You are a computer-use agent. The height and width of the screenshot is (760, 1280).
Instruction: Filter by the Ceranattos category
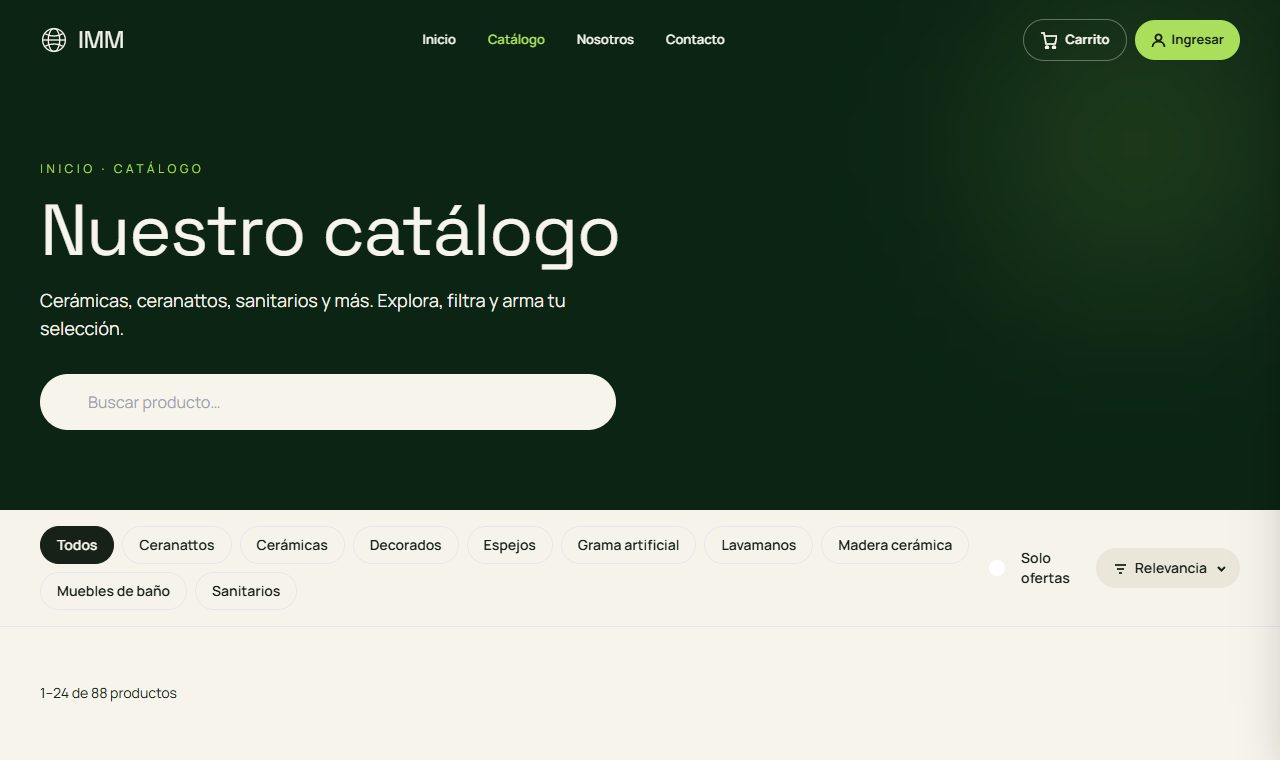177,545
